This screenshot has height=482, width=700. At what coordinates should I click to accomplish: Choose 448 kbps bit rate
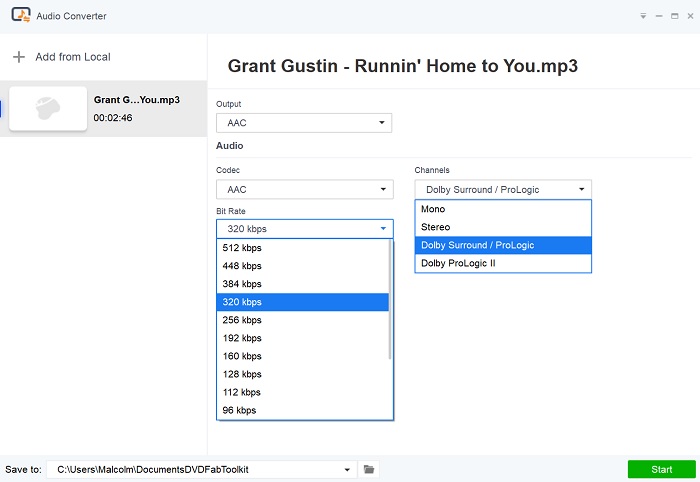303,266
